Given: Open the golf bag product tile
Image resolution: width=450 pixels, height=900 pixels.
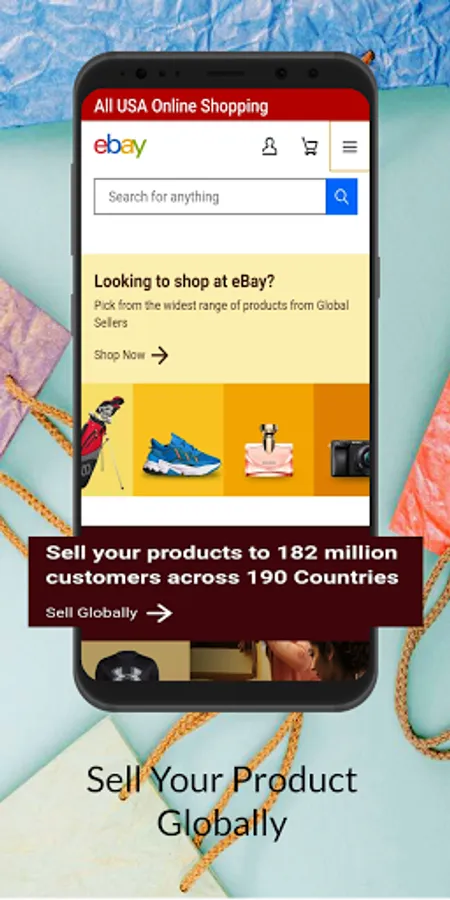Looking at the screenshot, I should [107, 440].
